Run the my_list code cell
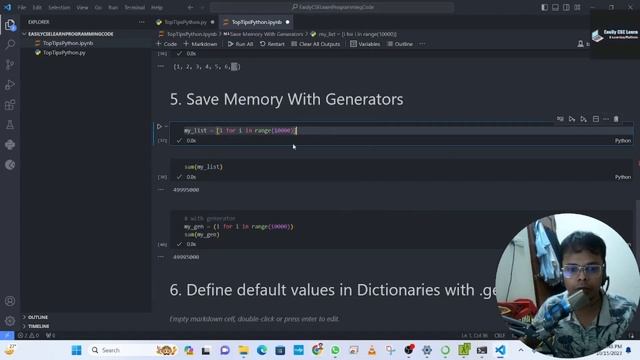 (159, 127)
